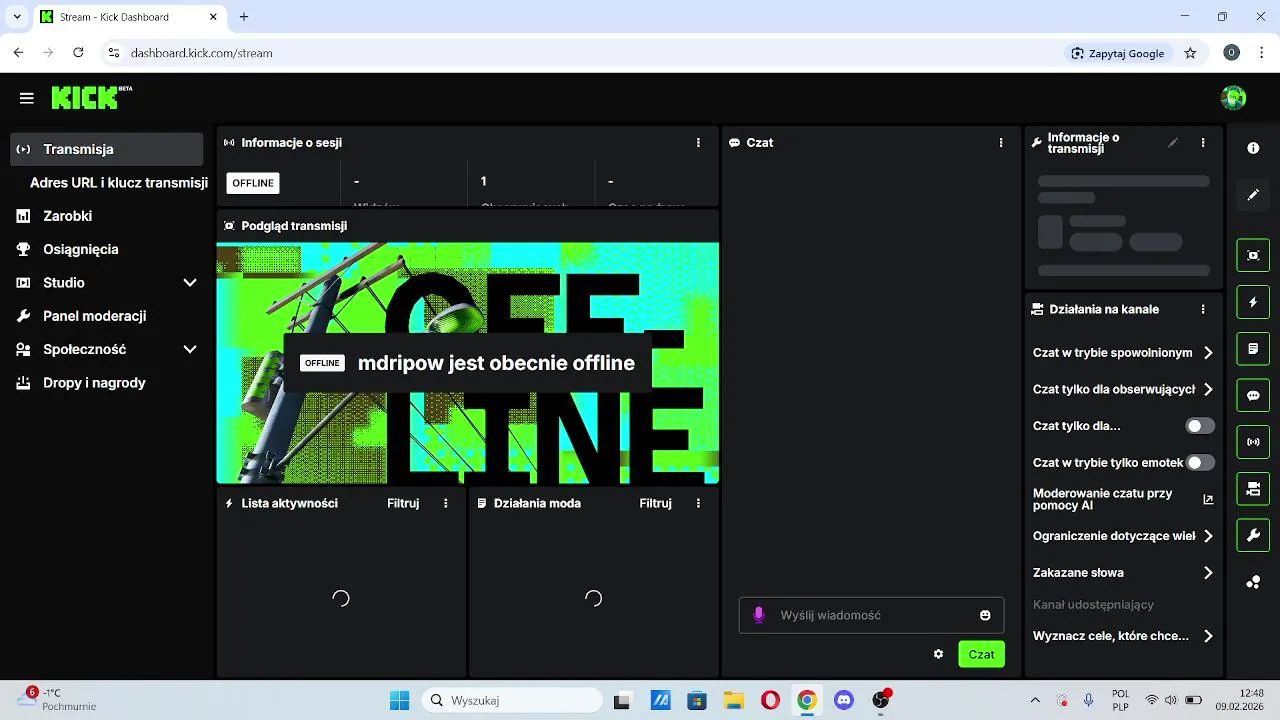The width and height of the screenshot is (1280, 720).
Task: Click the browser back arrow
Action: [18, 53]
